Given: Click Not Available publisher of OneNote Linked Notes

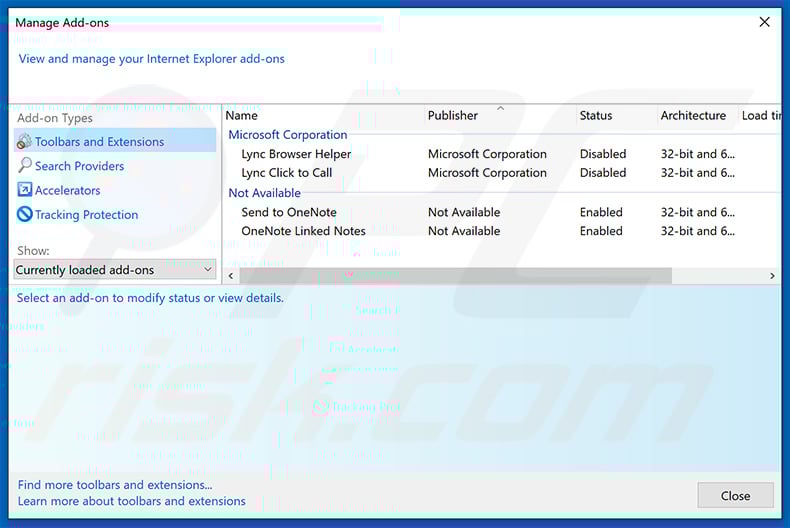Looking at the screenshot, I should click(x=464, y=231).
